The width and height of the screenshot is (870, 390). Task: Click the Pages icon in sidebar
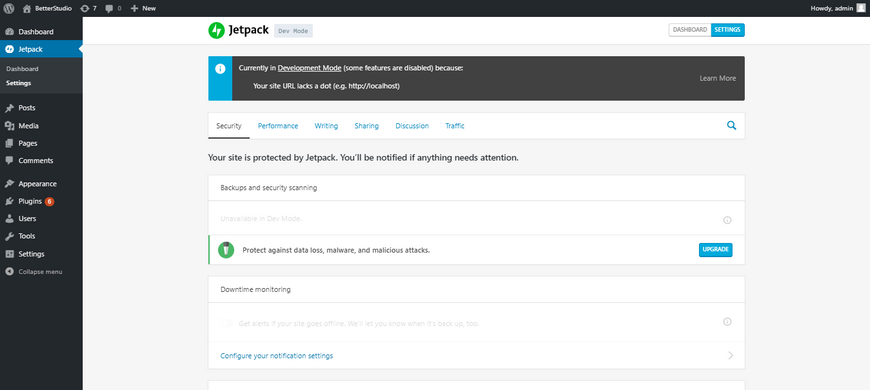coord(9,143)
